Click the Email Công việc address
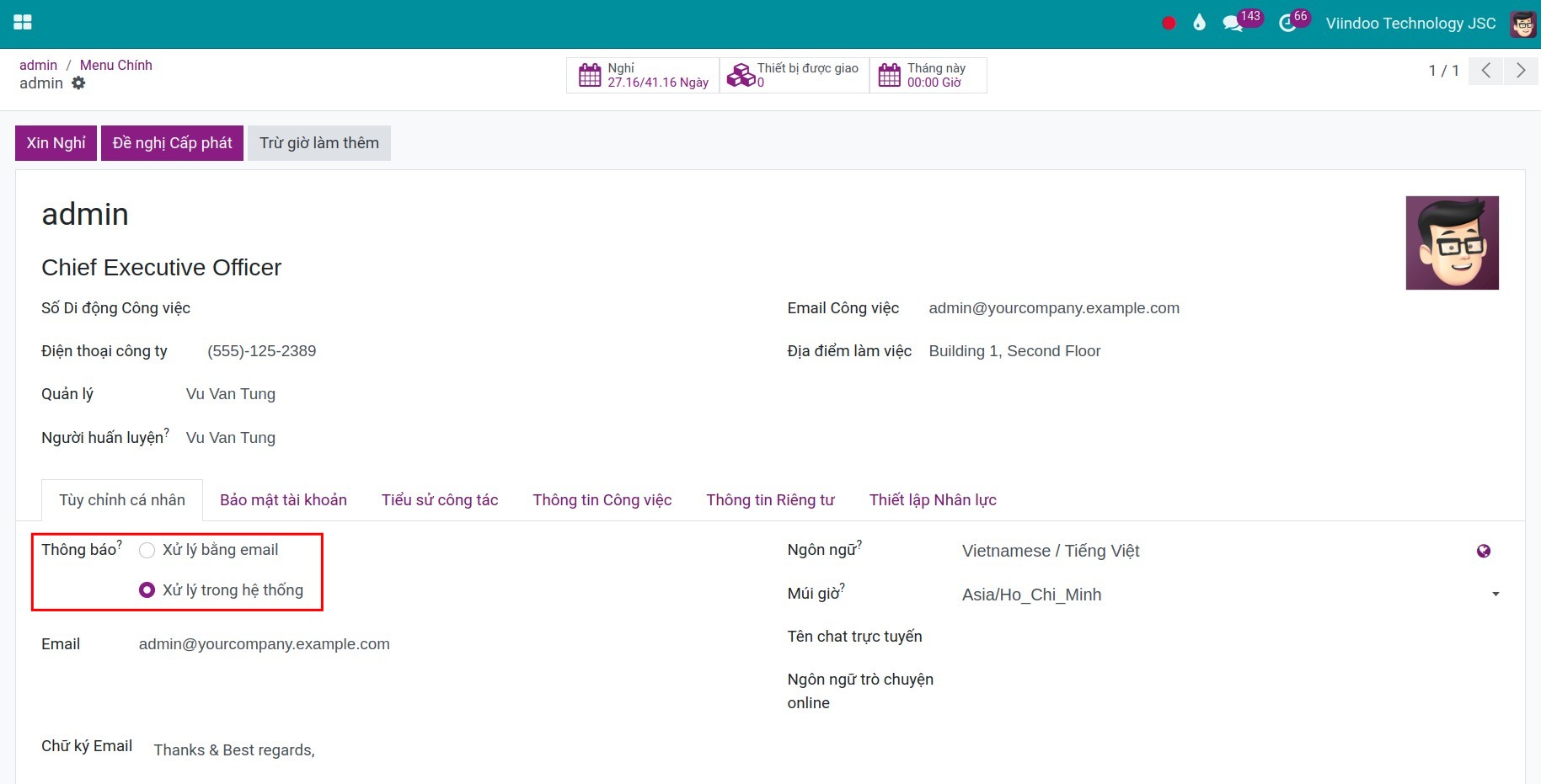The image size is (1541, 784). [x=1054, y=308]
